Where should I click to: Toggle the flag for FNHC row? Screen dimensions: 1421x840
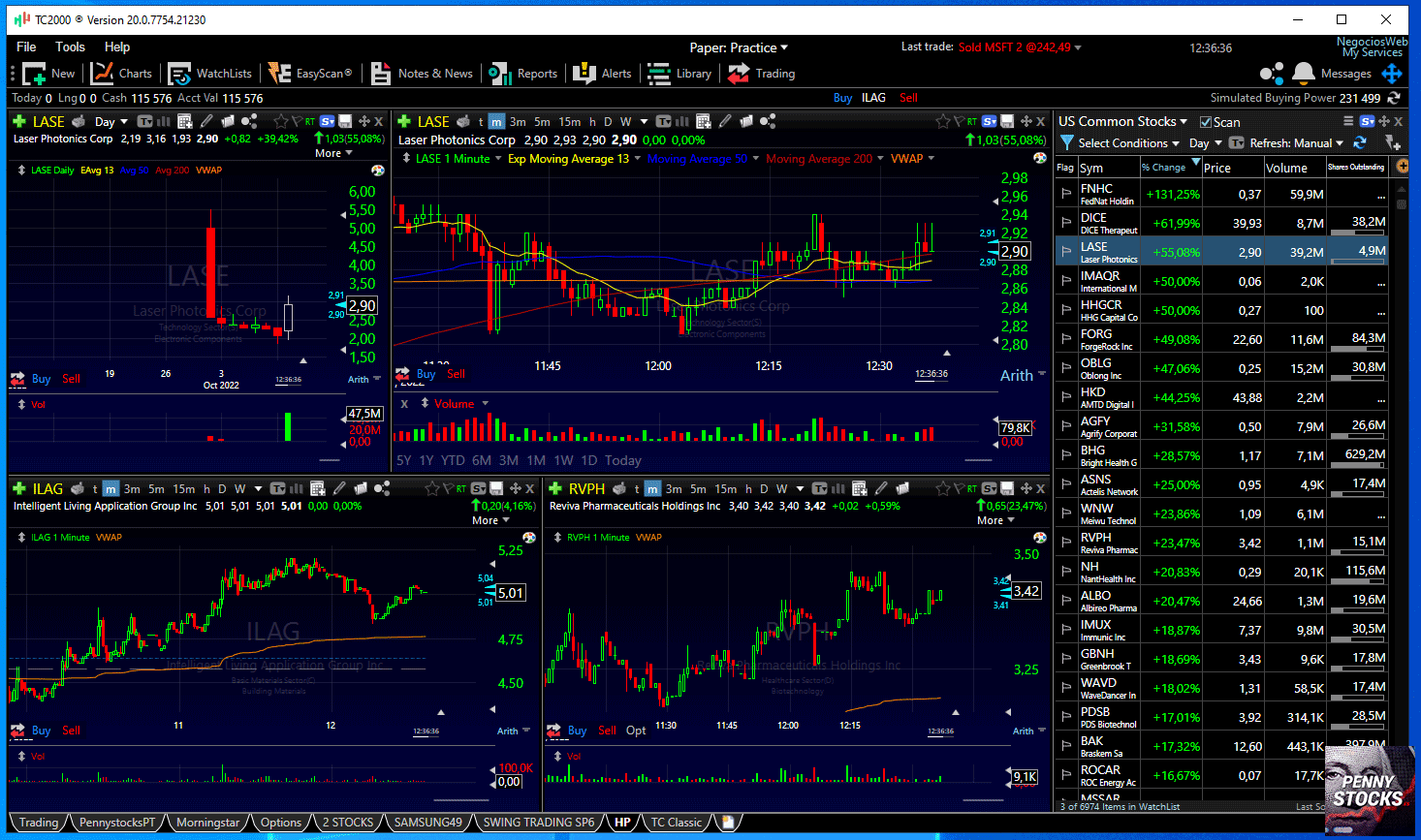(x=1066, y=194)
